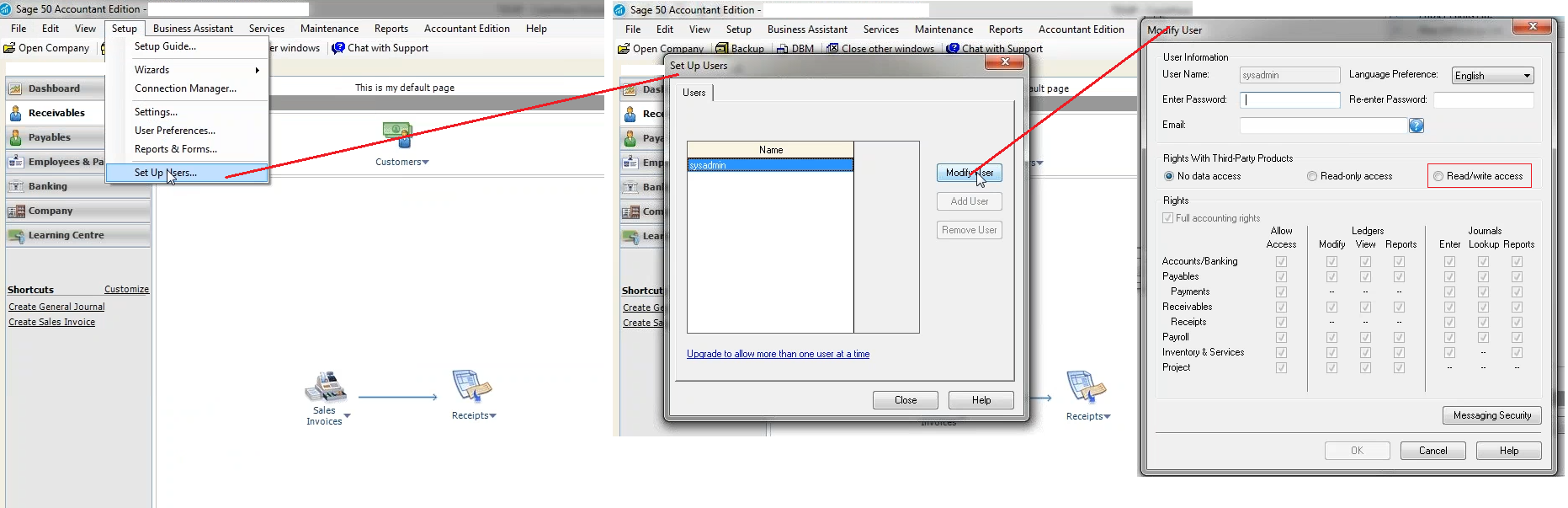
Task: Expand the Sales Invoices dropdown arrow
Action: [348, 416]
